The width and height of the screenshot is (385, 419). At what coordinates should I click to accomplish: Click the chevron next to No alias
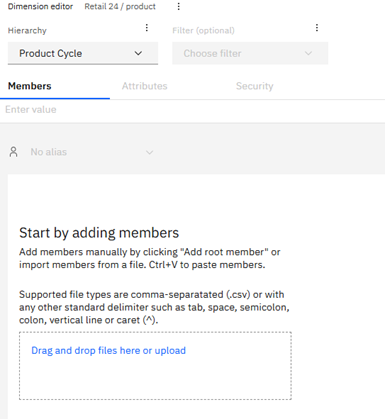149,153
